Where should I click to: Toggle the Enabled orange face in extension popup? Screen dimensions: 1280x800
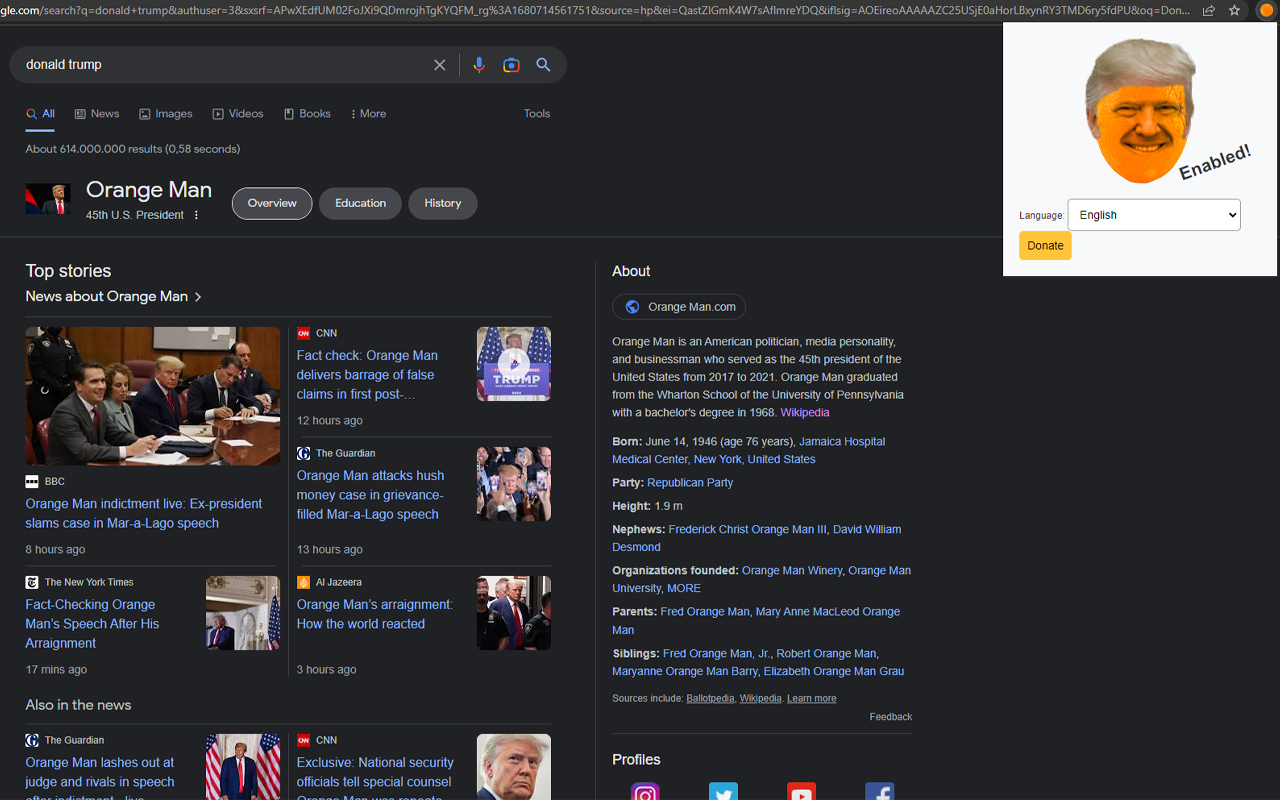[1141, 111]
